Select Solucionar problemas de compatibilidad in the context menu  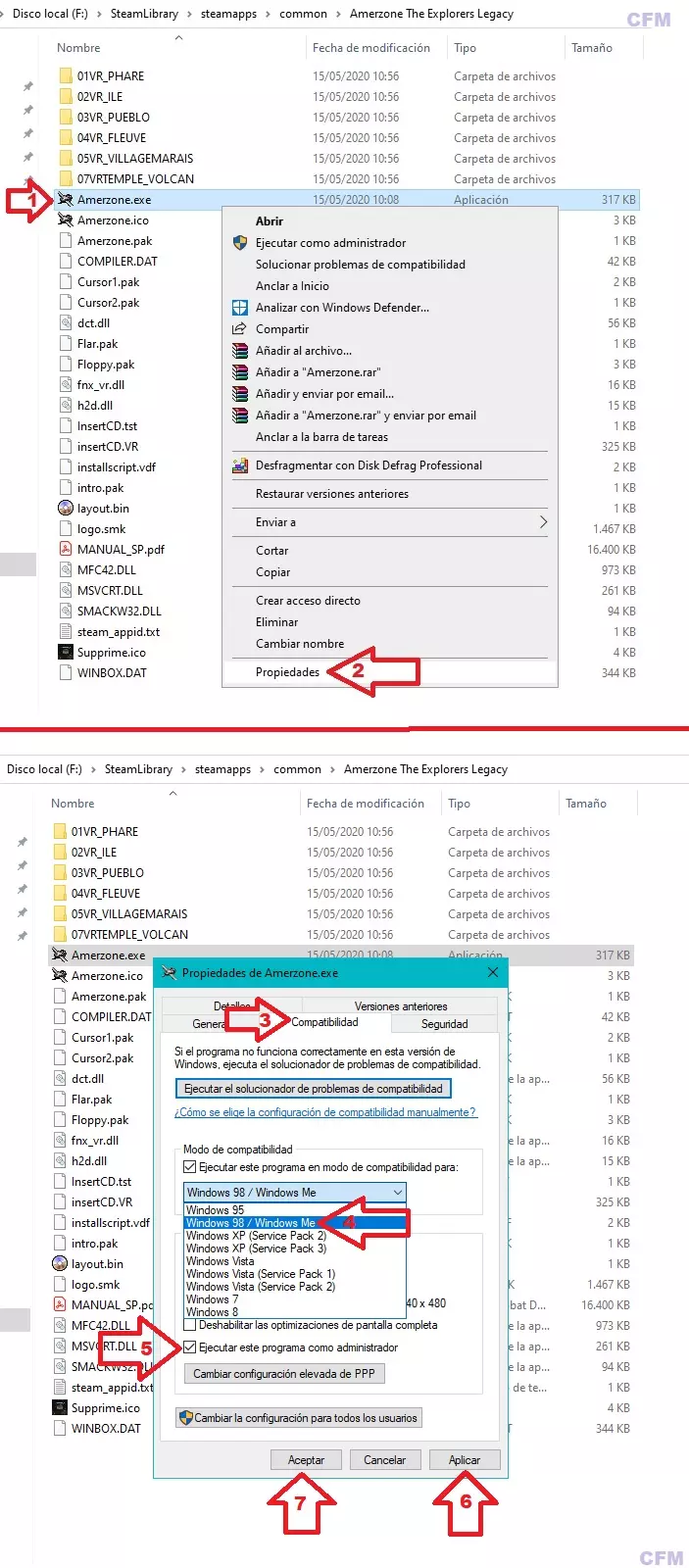pyautogui.click(x=390, y=265)
